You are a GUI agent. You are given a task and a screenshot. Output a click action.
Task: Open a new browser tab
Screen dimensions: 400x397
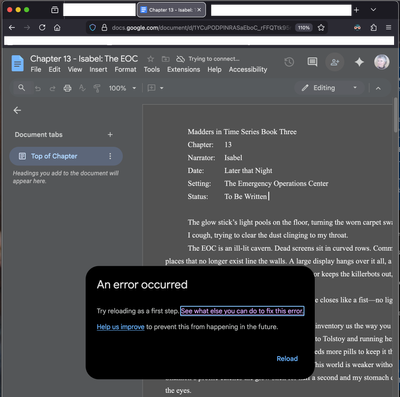click(x=356, y=10)
